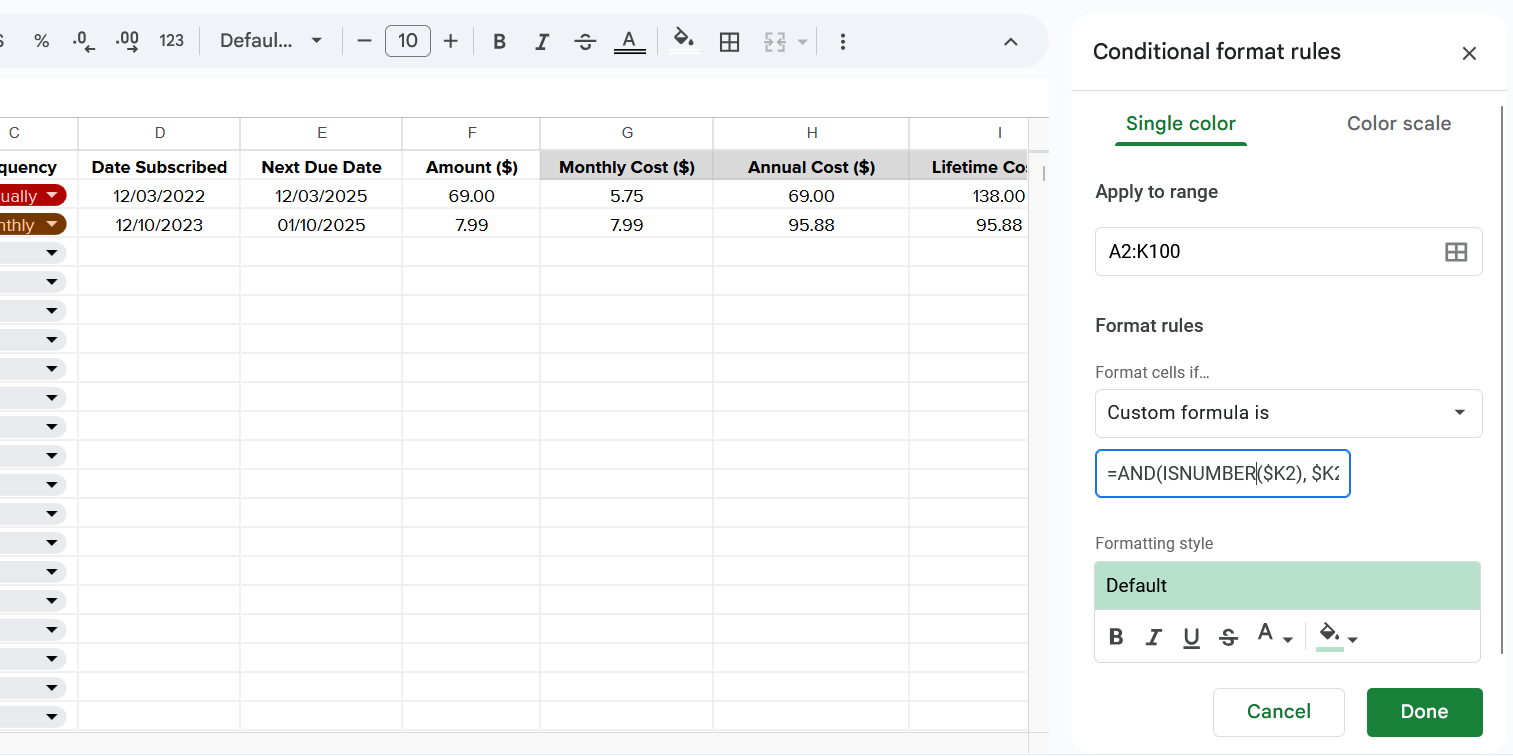Screen dimensions: 1513x756
Task: Click the cell with date 01/10/2025
Action: tap(322, 225)
